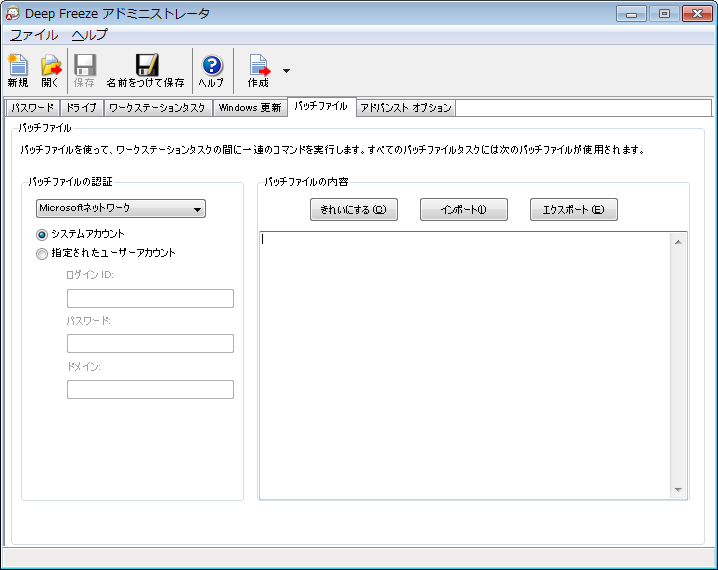Open the ヘルプ menu in the menu bar

(x=90, y=35)
